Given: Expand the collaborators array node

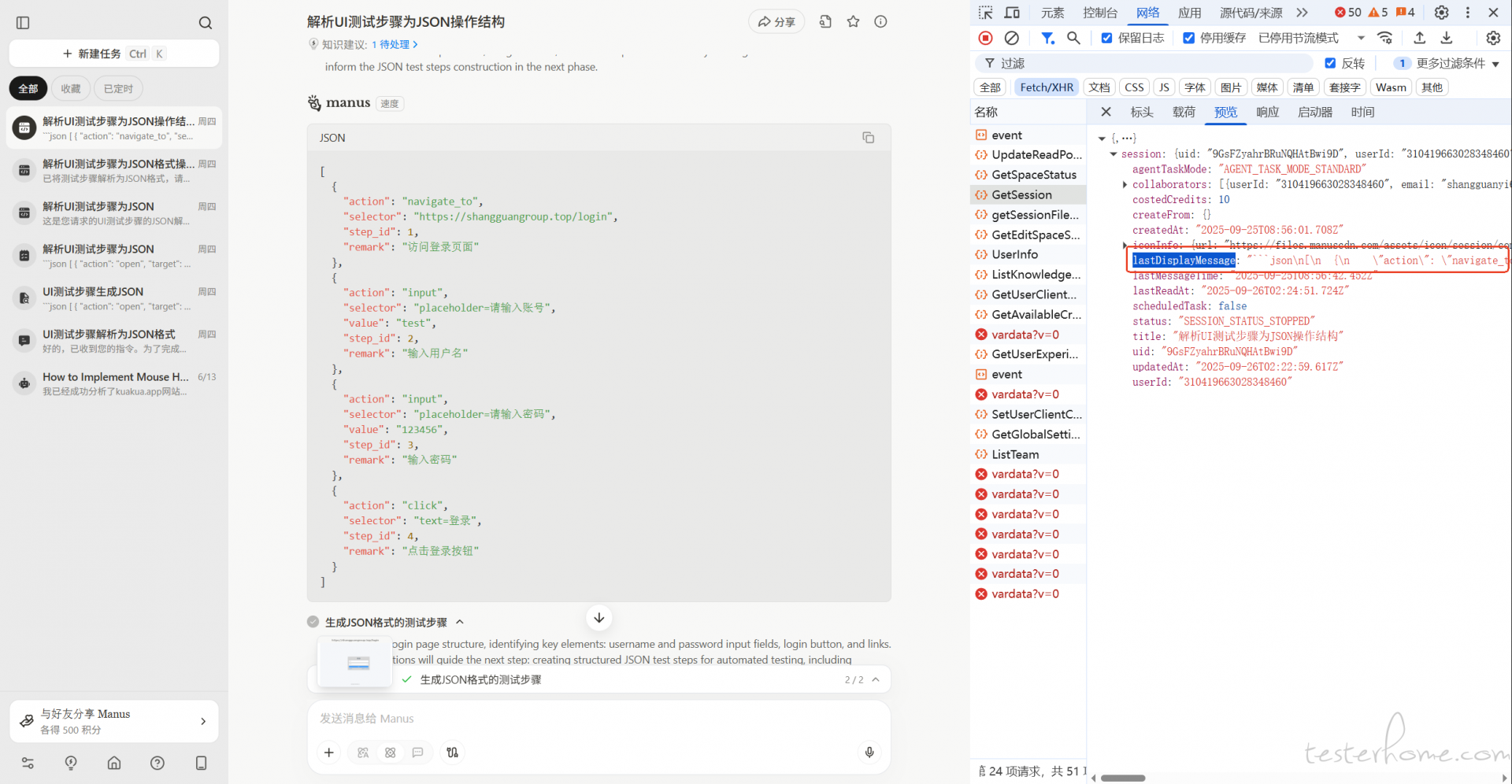Looking at the screenshot, I should tap(1125, 185).
